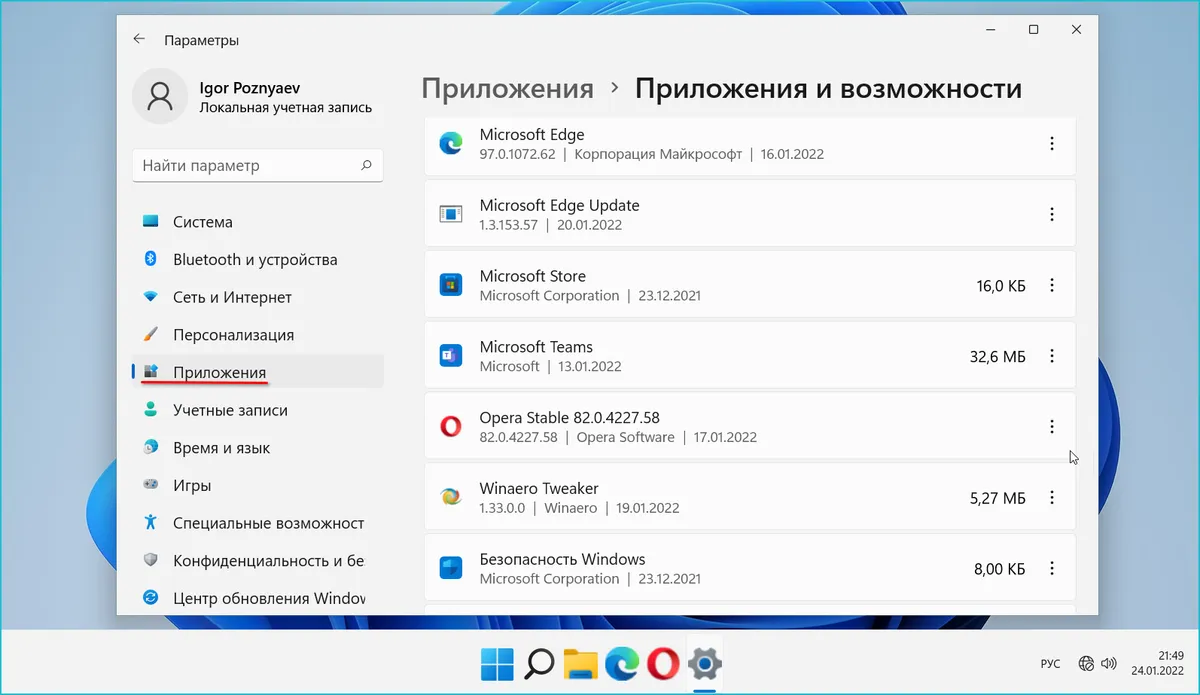Open Конфиденциальность и безопасность section
This screenshot has height=695, width=1200.
(x=258, y=561)
